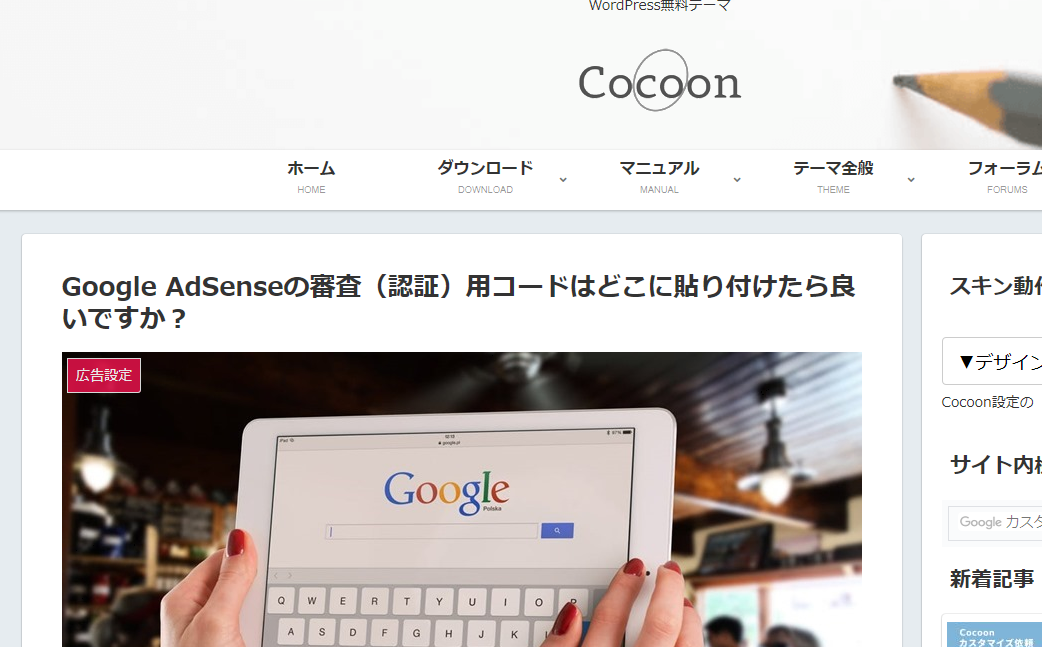The image size is (1042, 647).
Task: Click the Google AdSense article title
Action: (459, 302)
